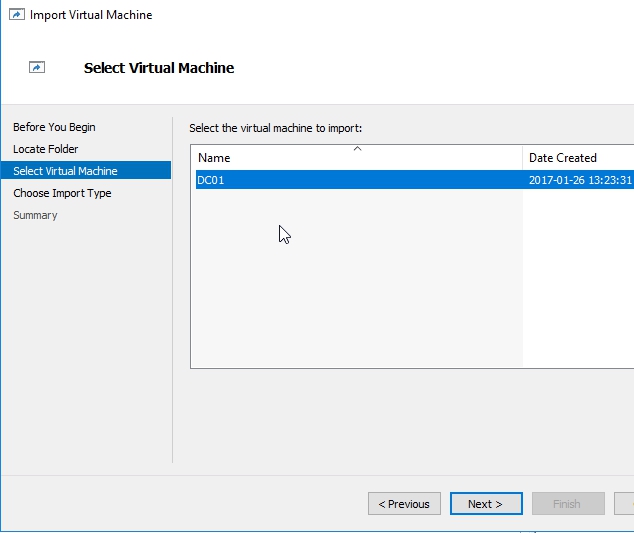
Task: Click the sort arrow above the Name column
Action: [x=357, y=149]
